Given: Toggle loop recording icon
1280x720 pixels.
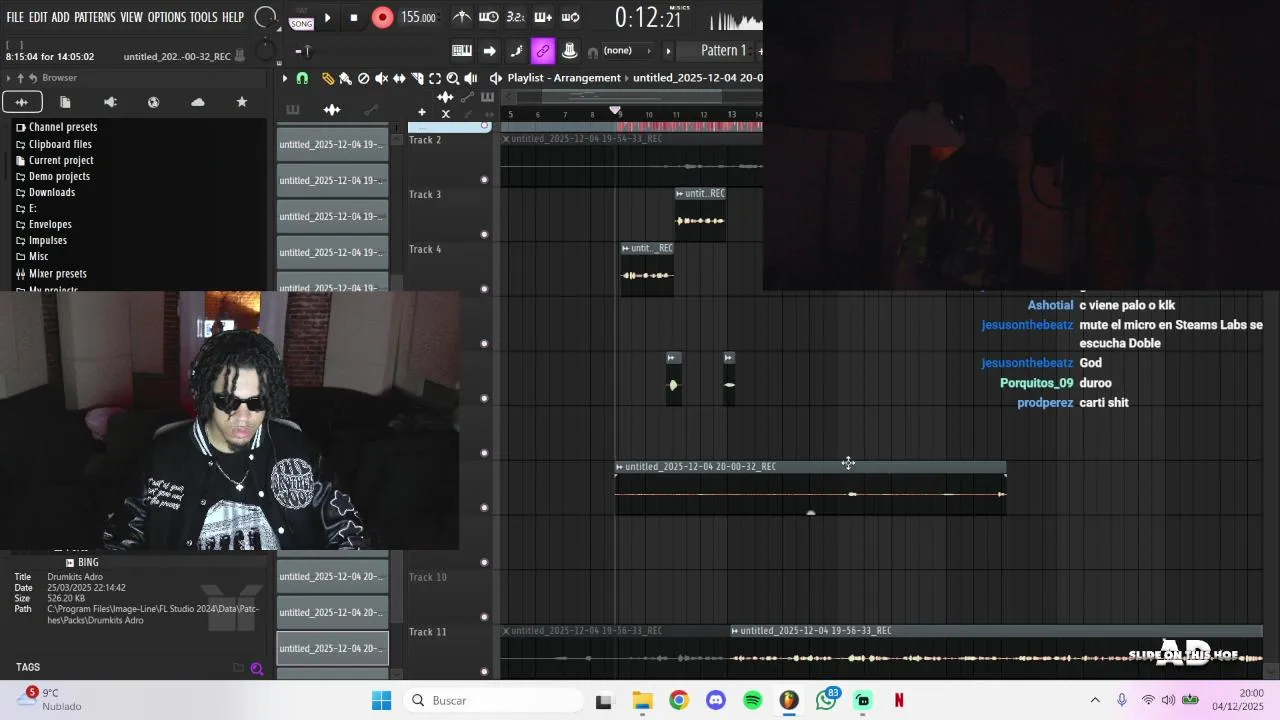Looking at the screenshot, I should 570,17.
